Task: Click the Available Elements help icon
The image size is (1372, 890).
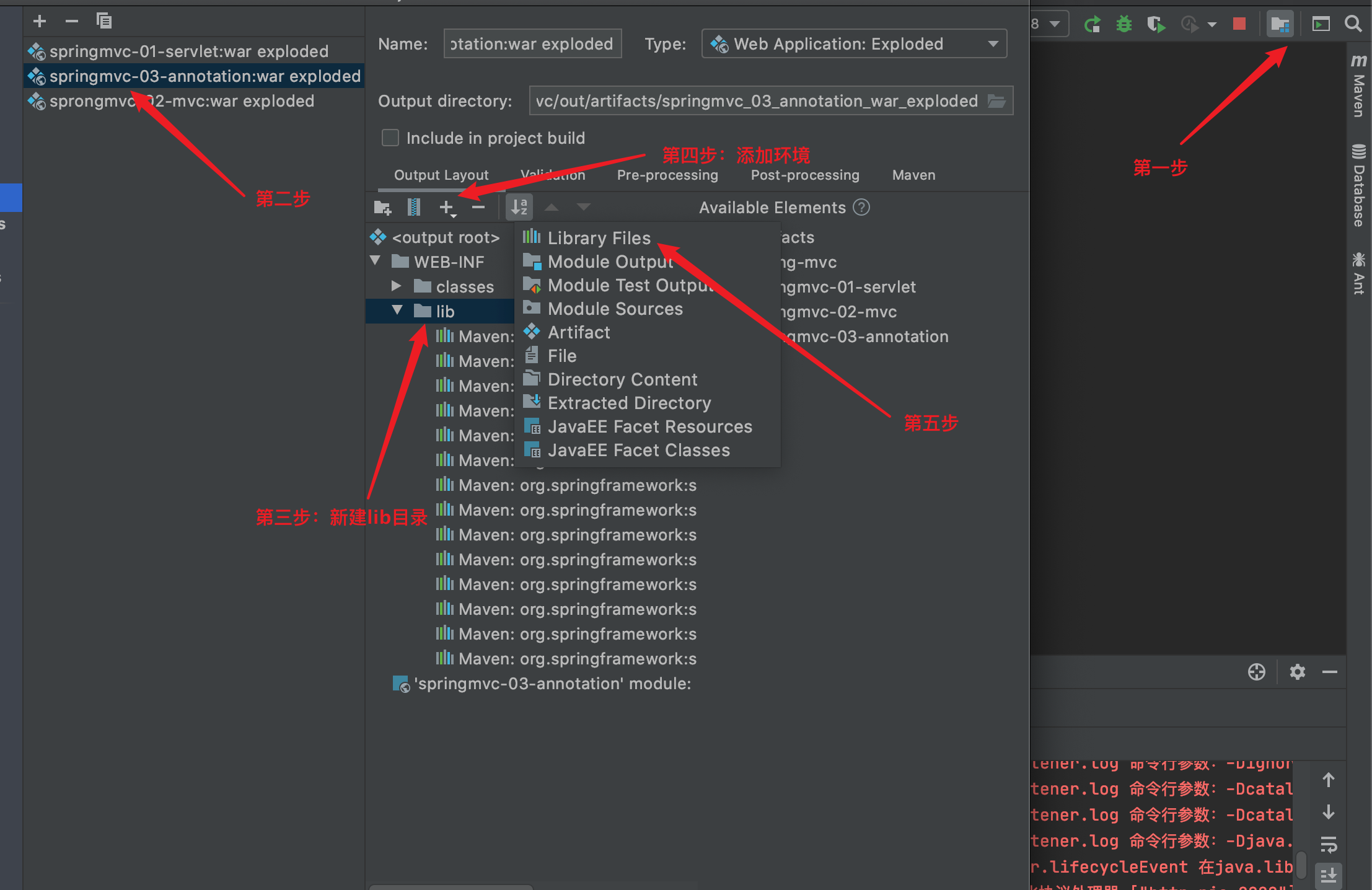Action: [861, 208]
